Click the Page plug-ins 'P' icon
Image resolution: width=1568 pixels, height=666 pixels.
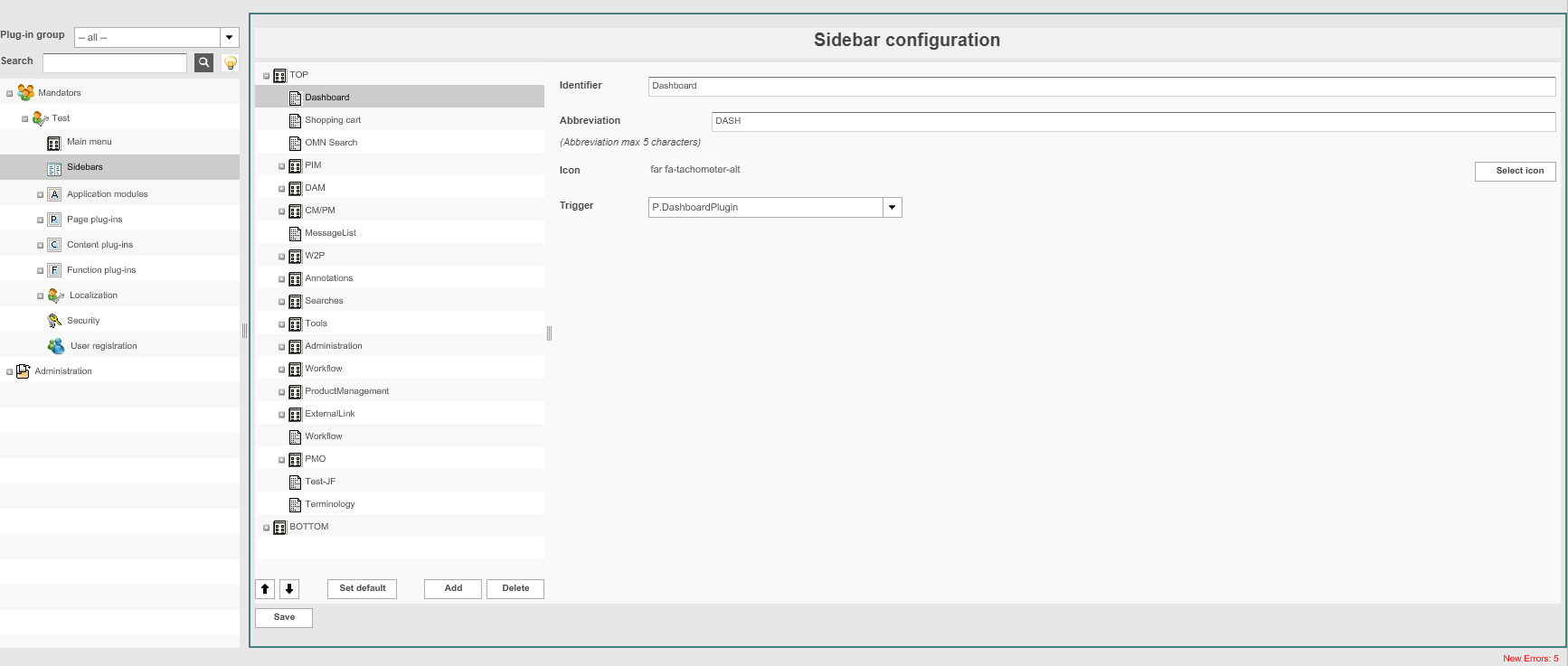pyautogui.click(x=54, y=220)
